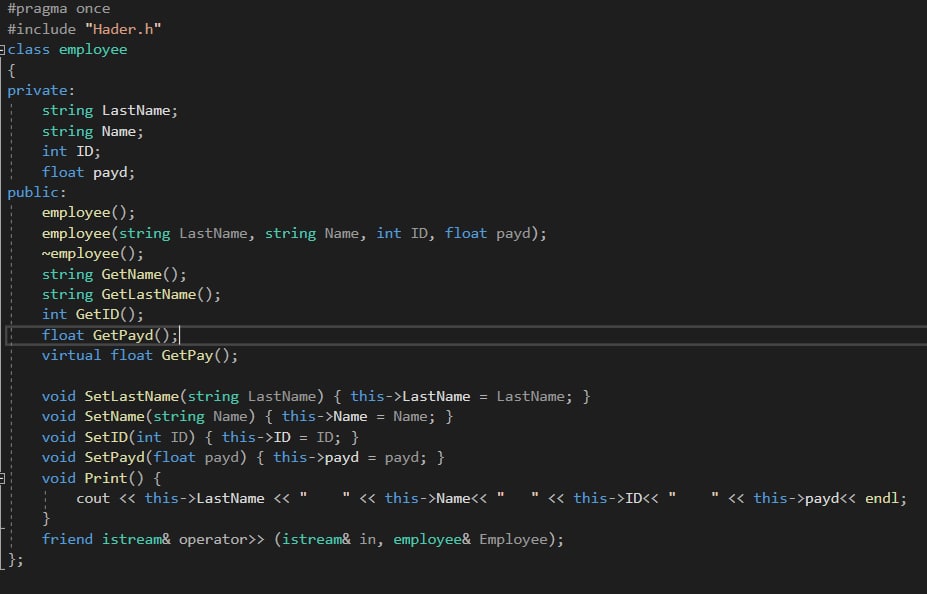Click the 'SetPayd' setter method name

point(114,457)
